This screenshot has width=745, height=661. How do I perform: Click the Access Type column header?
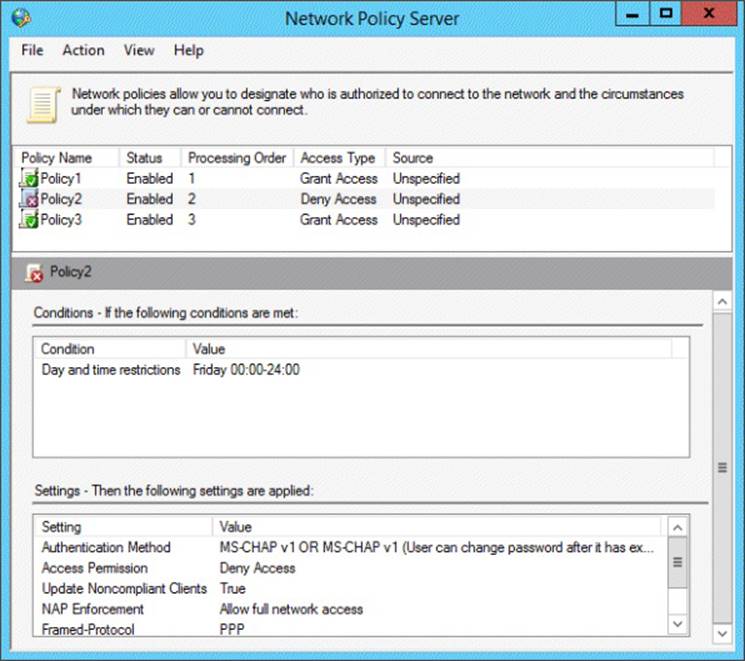click(x=337, y=158)
